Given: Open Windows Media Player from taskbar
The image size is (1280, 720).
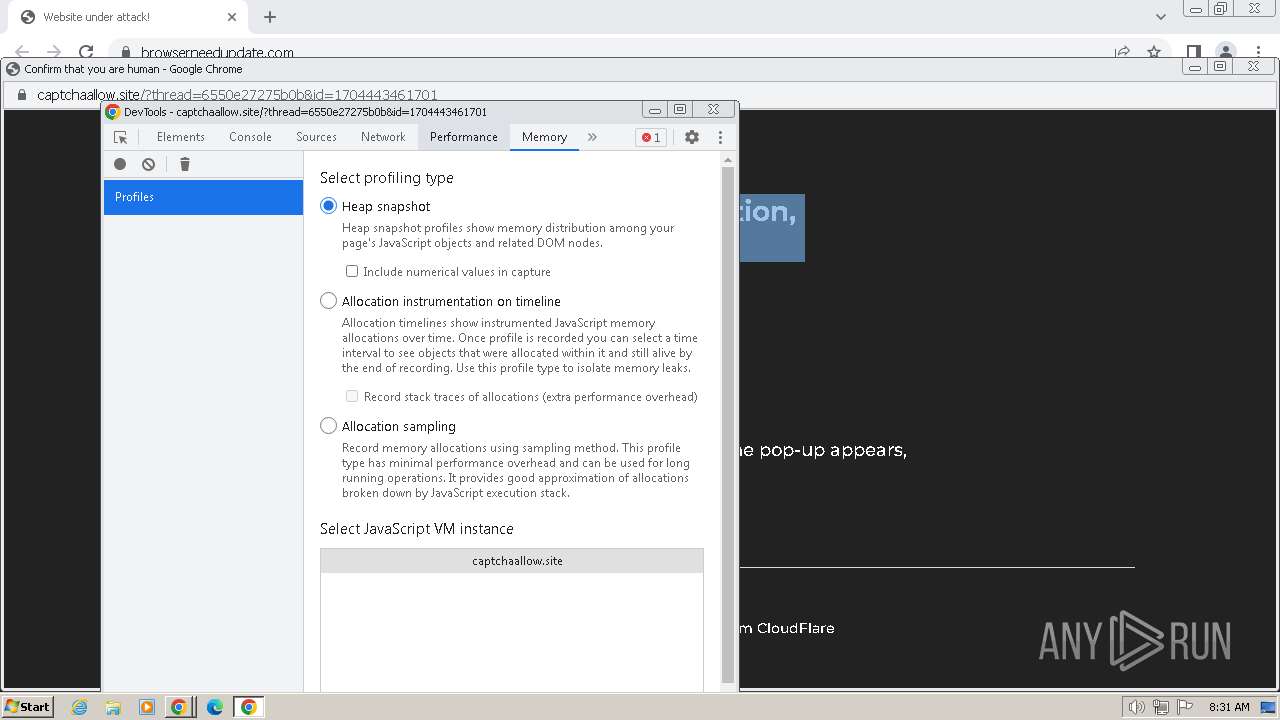Looking at the screenshot, I should 146,707.
